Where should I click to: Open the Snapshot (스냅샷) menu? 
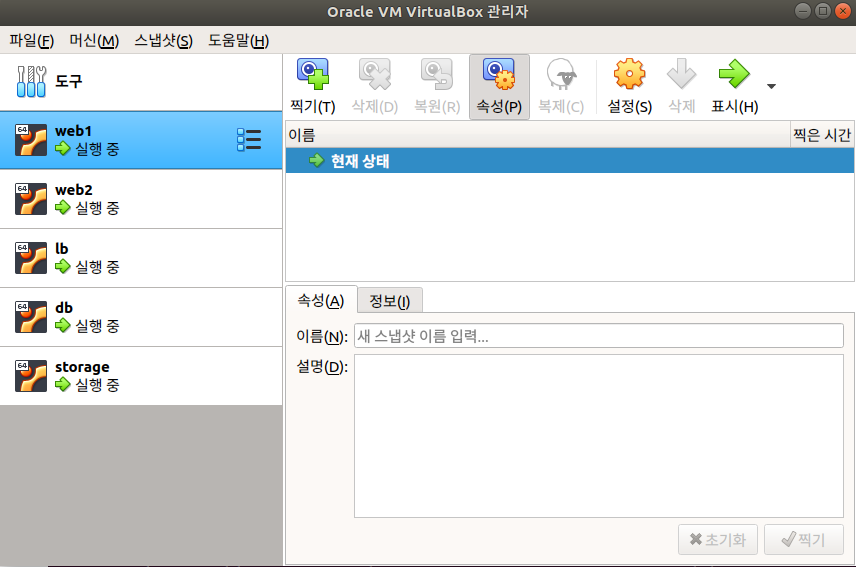163,40
